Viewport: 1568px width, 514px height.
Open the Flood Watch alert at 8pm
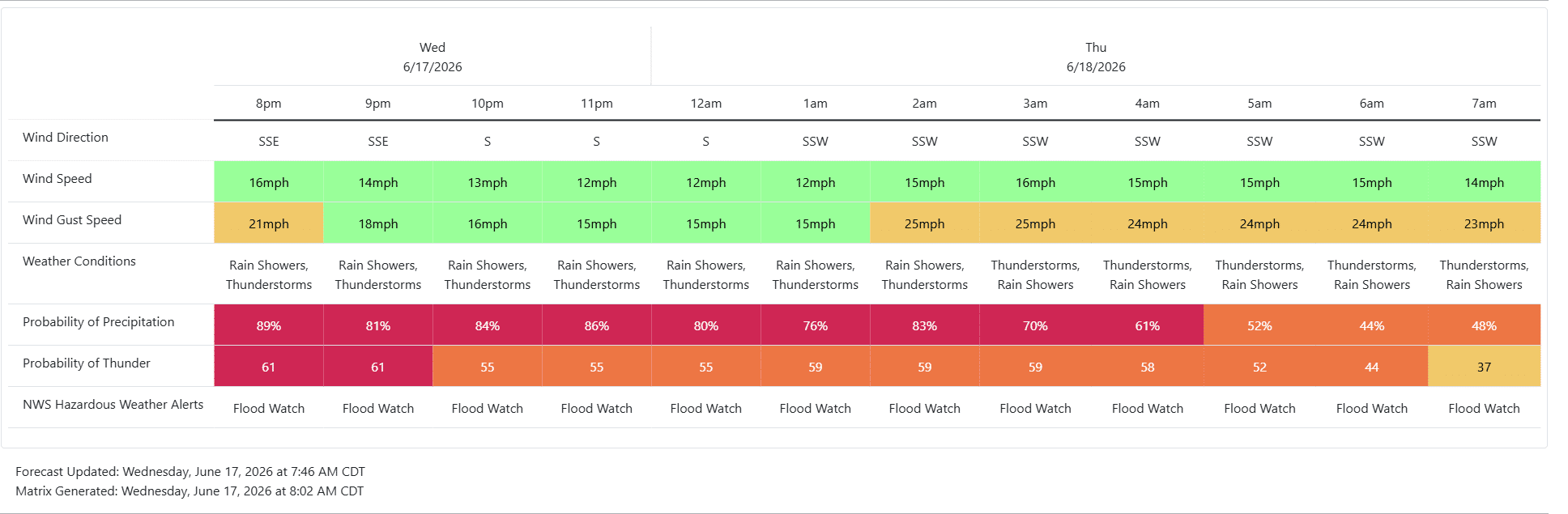coord(269,409)
